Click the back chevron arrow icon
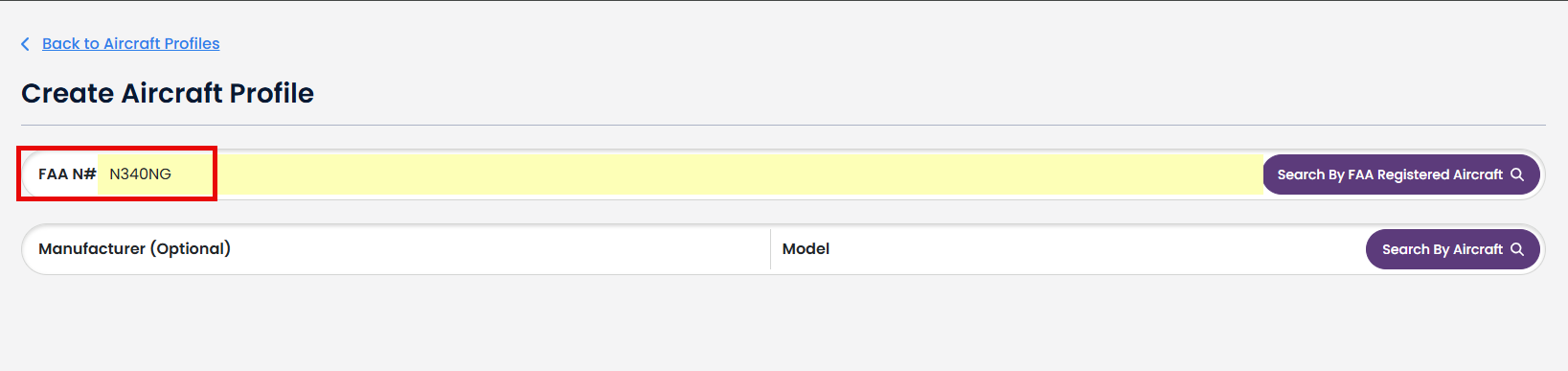Viewport: 1568px width, 371px height. 25,44
